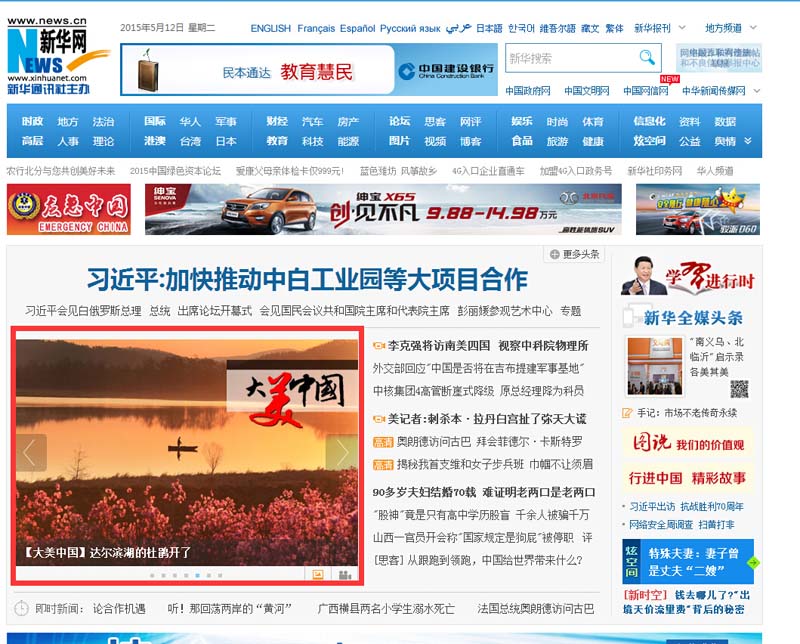This screenshot has height=644, width=800.
Task: Open the 地方频道 dropdown
Action: pyautogui.click(x=730, y=28)
